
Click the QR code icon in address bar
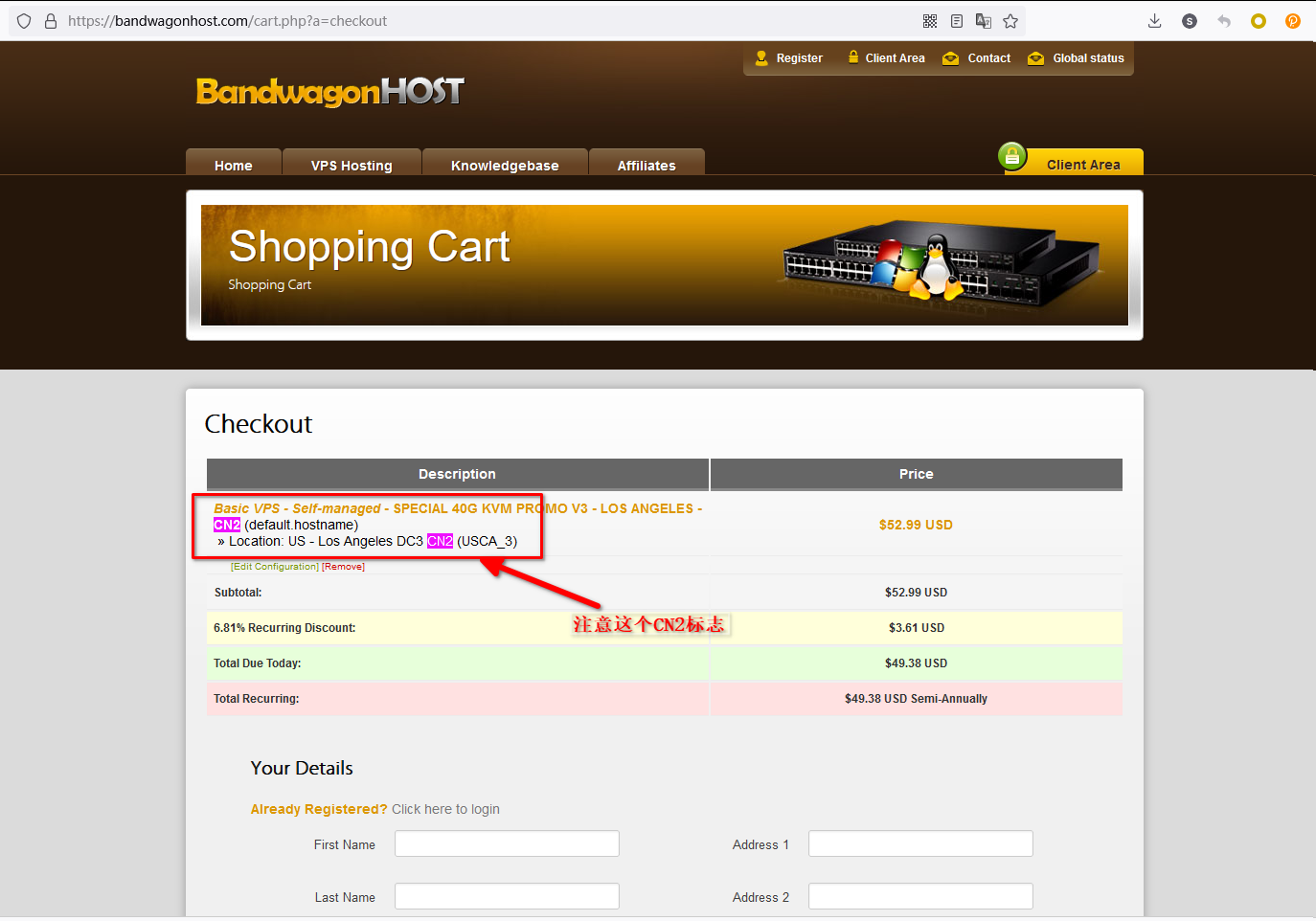pyautogui.click(x=929, y=21)
